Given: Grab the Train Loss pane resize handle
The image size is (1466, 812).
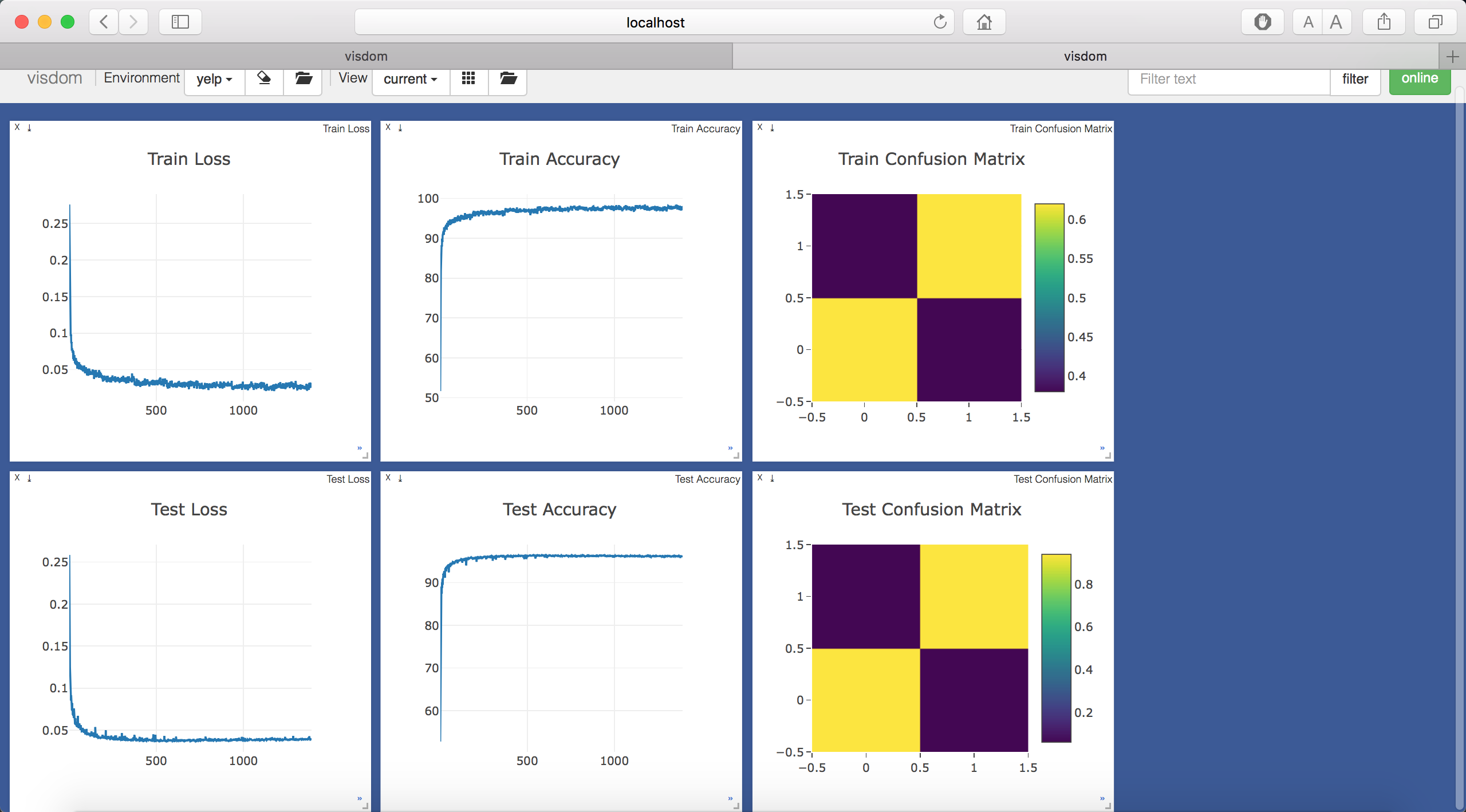Looking at the screenshot, I should (x=366, y=456).
